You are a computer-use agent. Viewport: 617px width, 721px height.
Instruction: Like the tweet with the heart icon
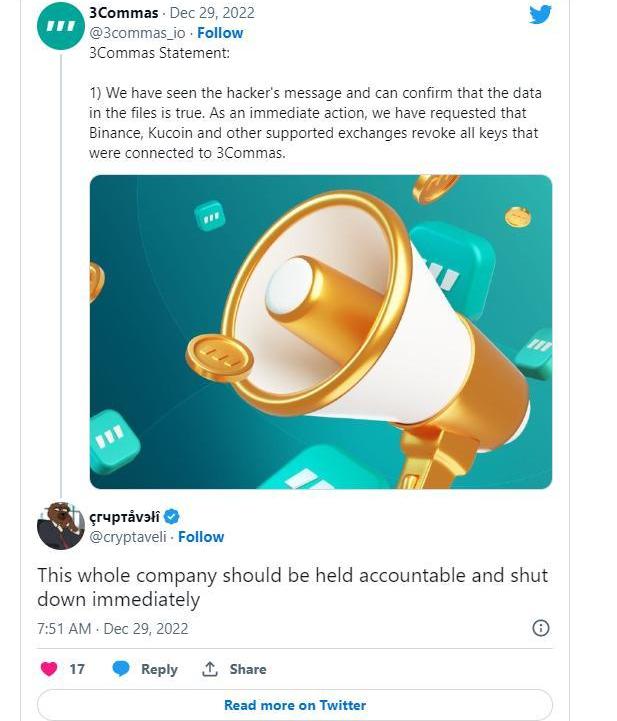point(48,669)
